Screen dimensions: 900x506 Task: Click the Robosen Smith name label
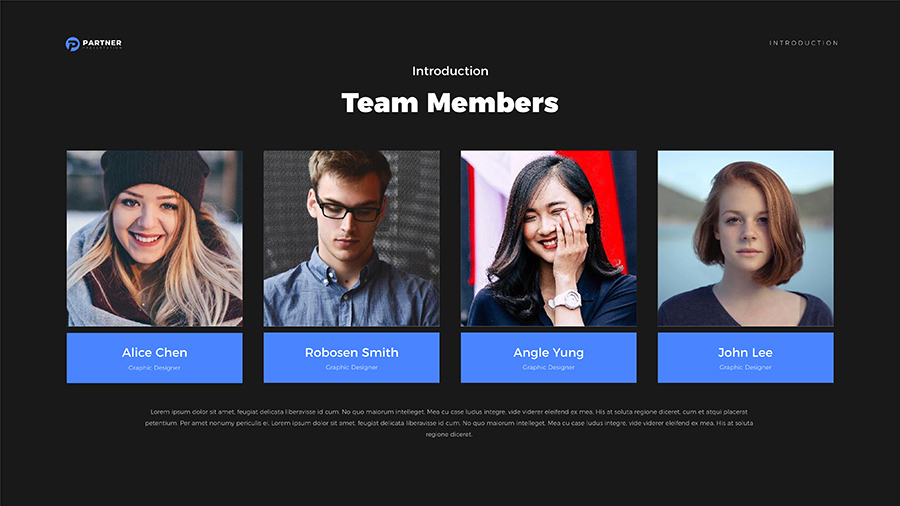coord(351,352)
